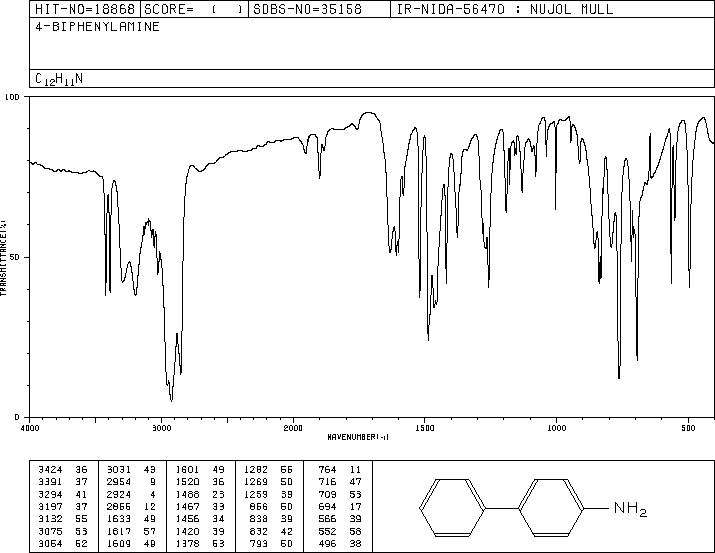
Task: Click the molecular formula C12H11N
Action: tap(59, 79)
